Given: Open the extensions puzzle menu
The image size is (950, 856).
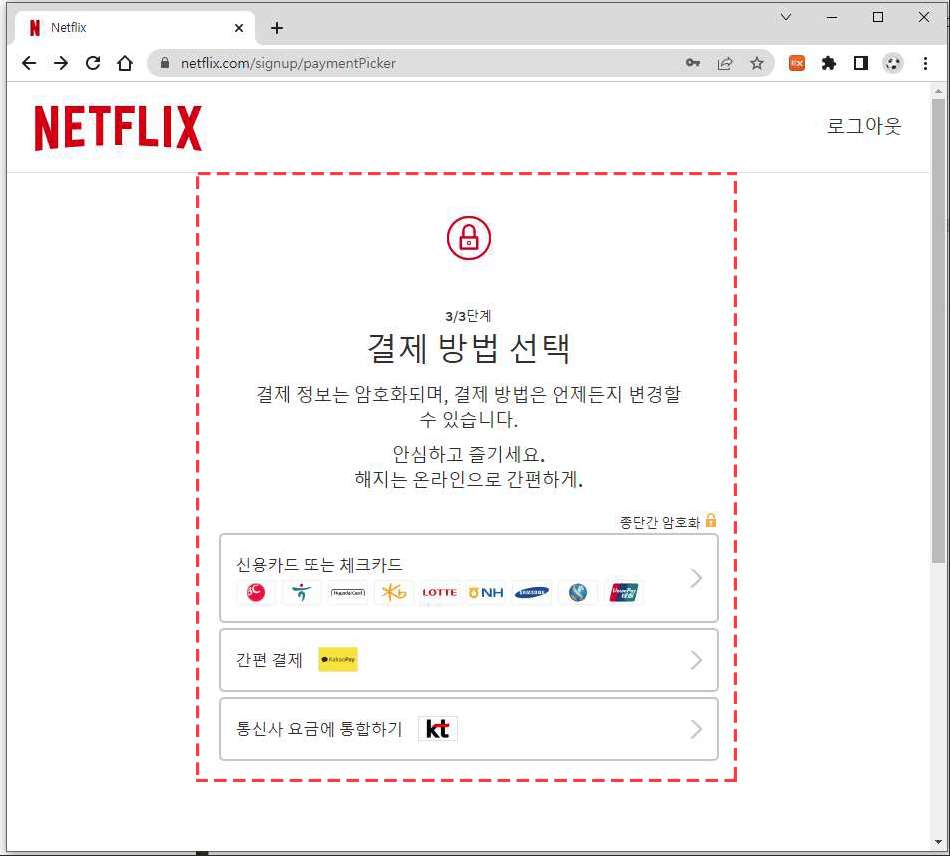Looking at the screenshot, I should click(829, 63).
